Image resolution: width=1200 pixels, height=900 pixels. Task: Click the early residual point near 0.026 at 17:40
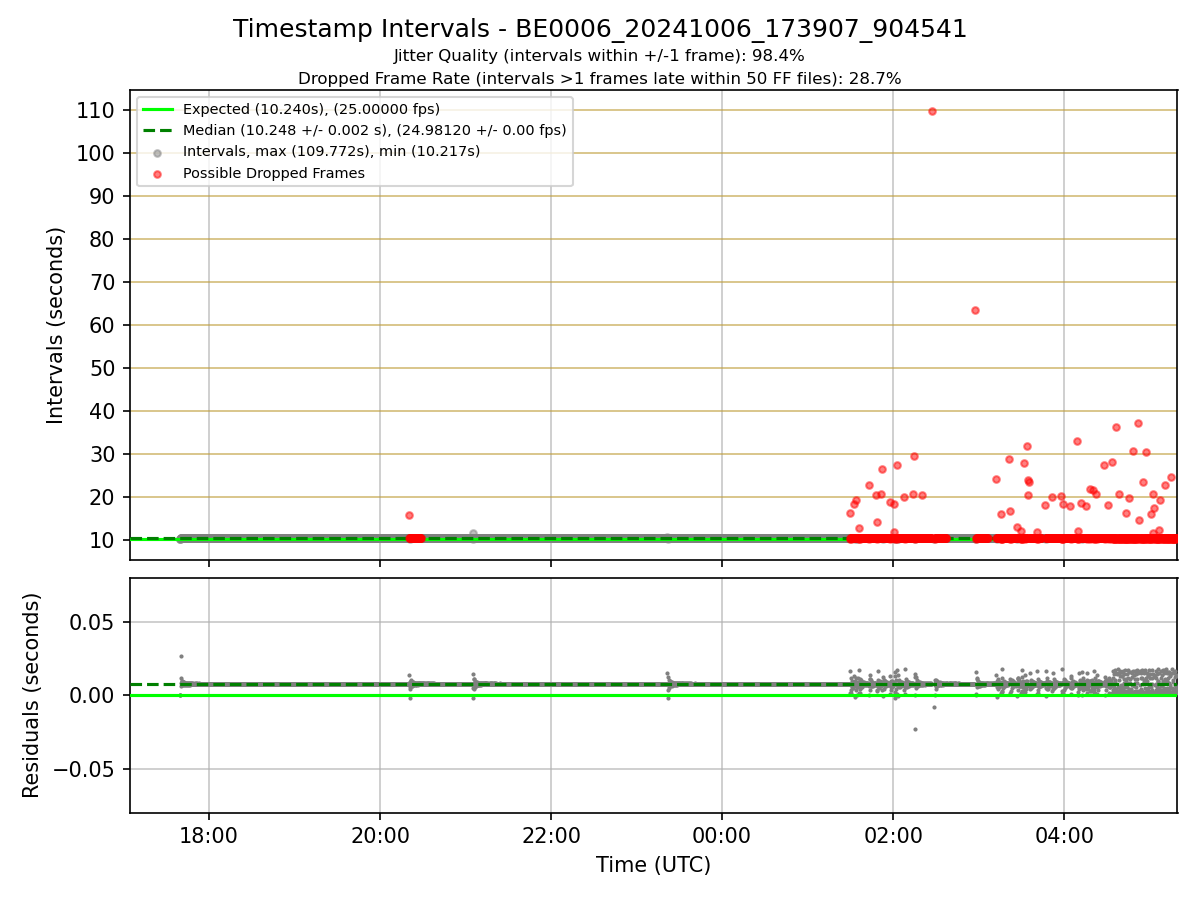coord(181,656)
